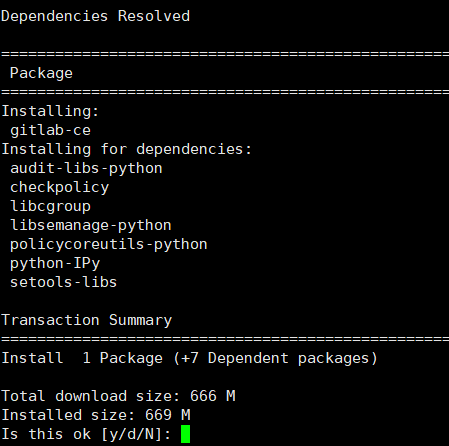Screen dimensions: 449x446
Task: Click the green terminal cursor block
Action: 185,434
